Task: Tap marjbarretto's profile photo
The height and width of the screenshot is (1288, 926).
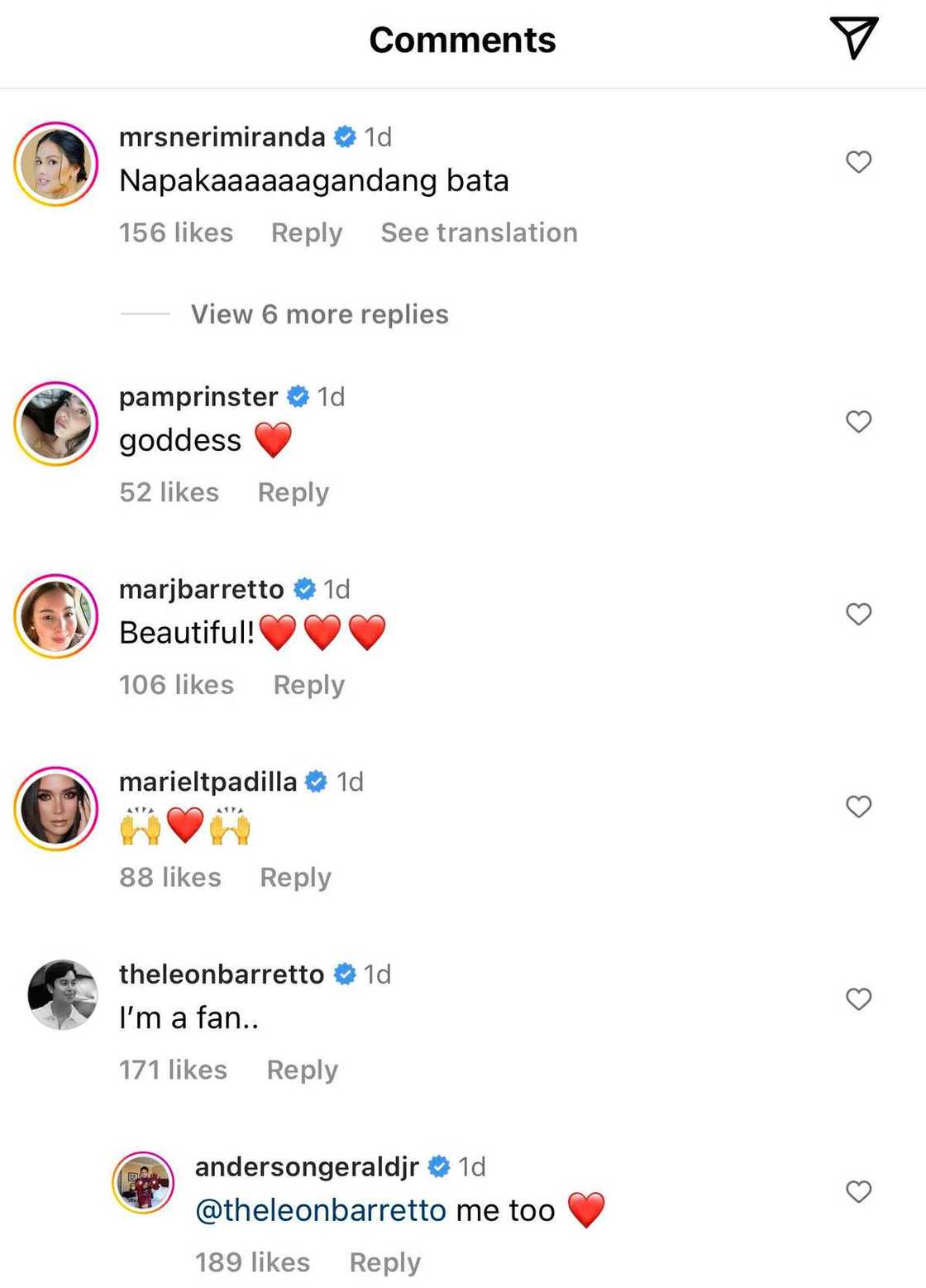Action: (x=56, y=616)
